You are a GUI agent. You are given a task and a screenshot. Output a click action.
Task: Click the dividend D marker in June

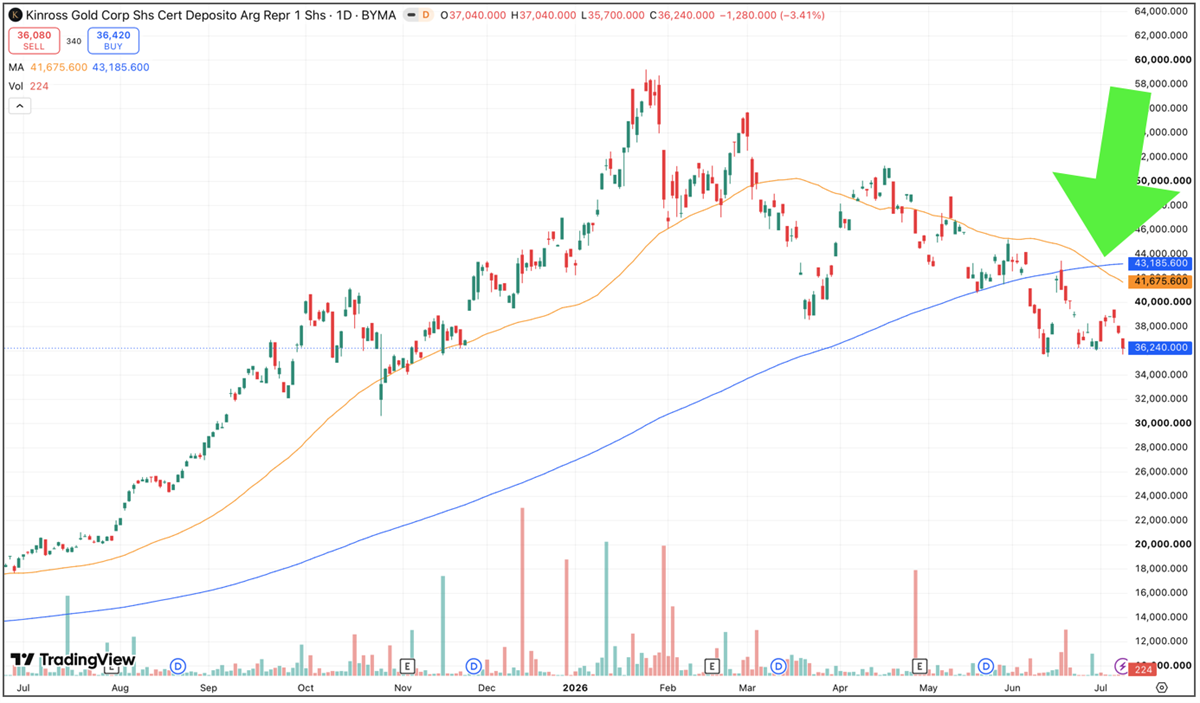click(986, 665)
